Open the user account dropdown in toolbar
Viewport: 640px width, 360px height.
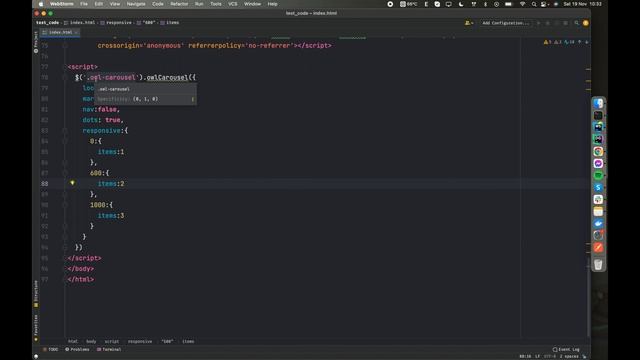(x=469, y=23)
